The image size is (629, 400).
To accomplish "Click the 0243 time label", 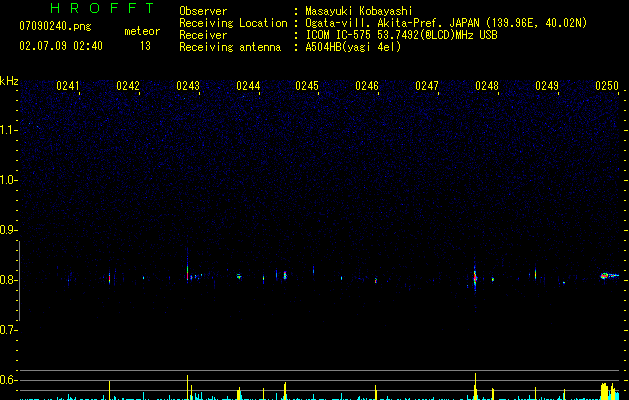I will point(188,86).
